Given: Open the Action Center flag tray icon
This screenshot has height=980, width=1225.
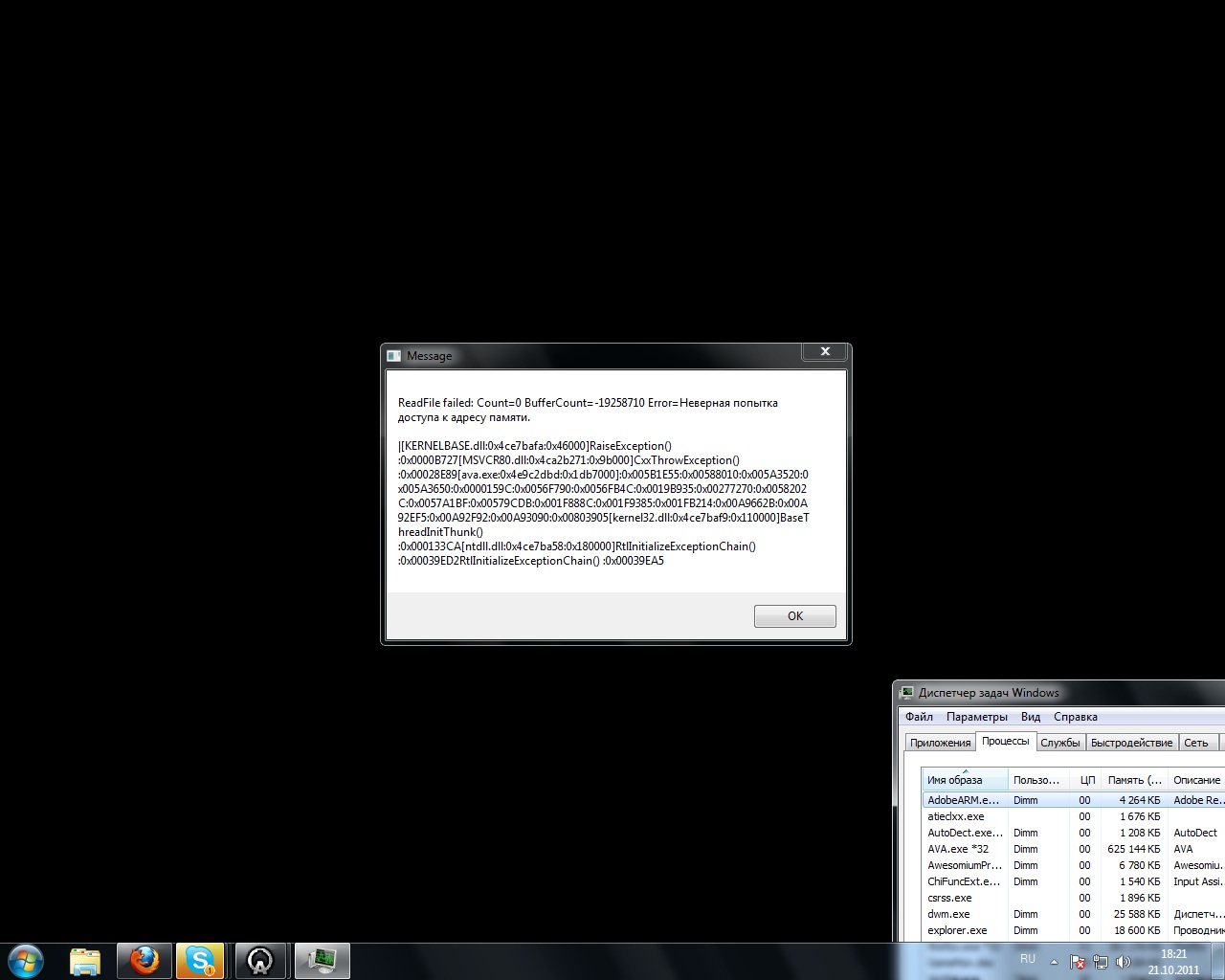Looking at the screenshot, I should point(1078,962).
